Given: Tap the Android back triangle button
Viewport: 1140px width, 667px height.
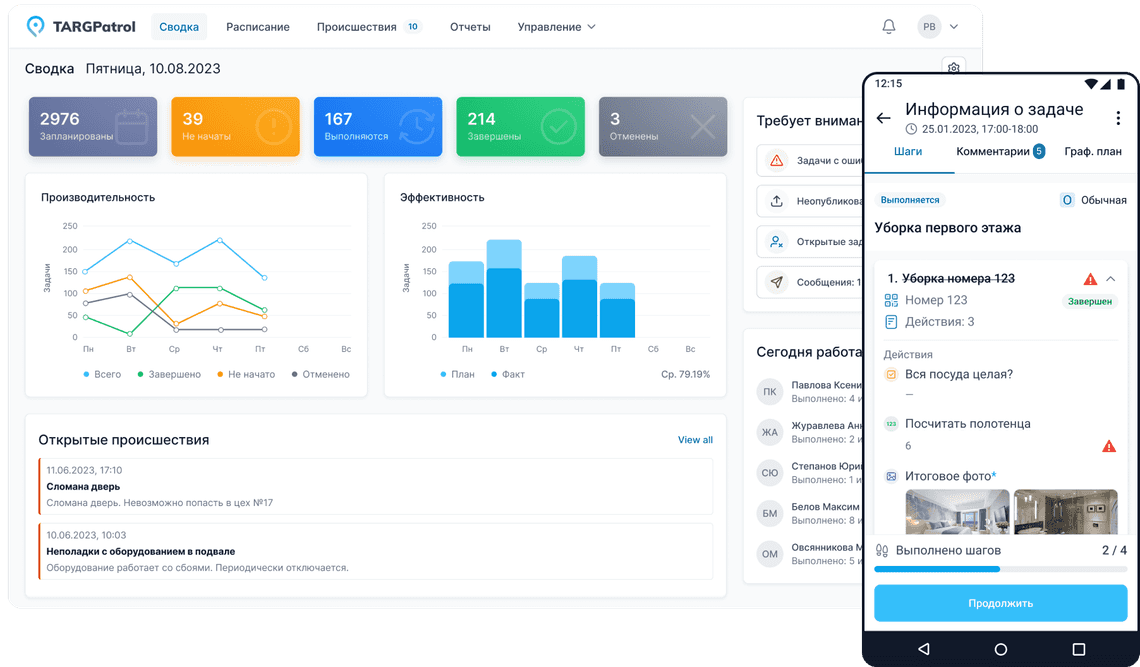Looking at the screenshot, I should click(923, 649).
